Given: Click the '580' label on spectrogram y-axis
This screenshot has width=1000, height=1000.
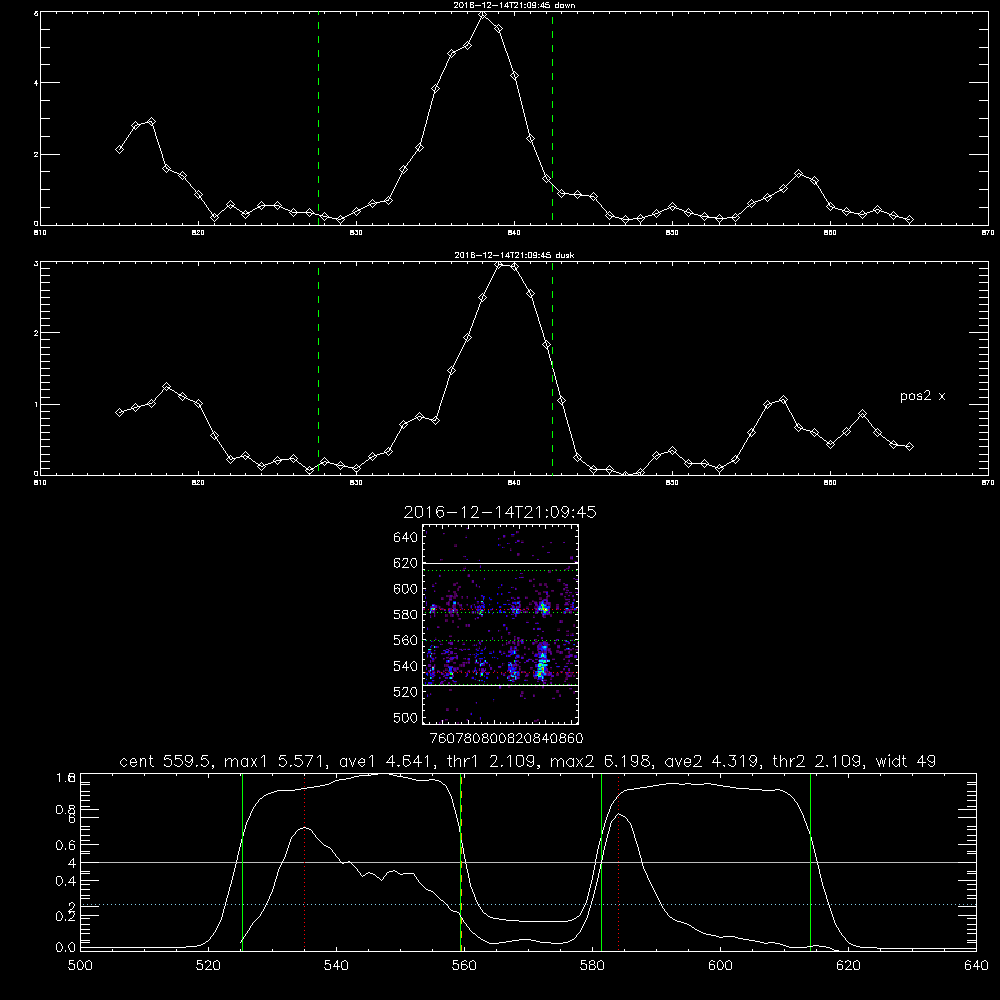Looking at the screenshot, I should [x=406, y=615].
